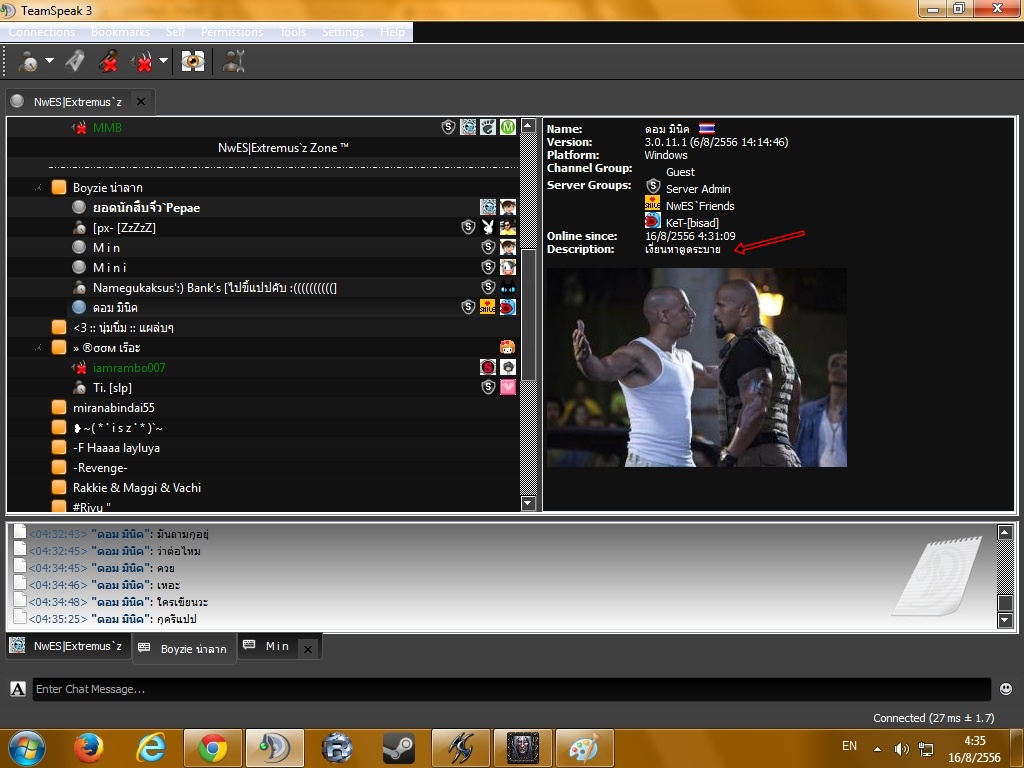The image size is (1024, 768).
Task: Open the Permissions menu
Action: pos(232,32)
